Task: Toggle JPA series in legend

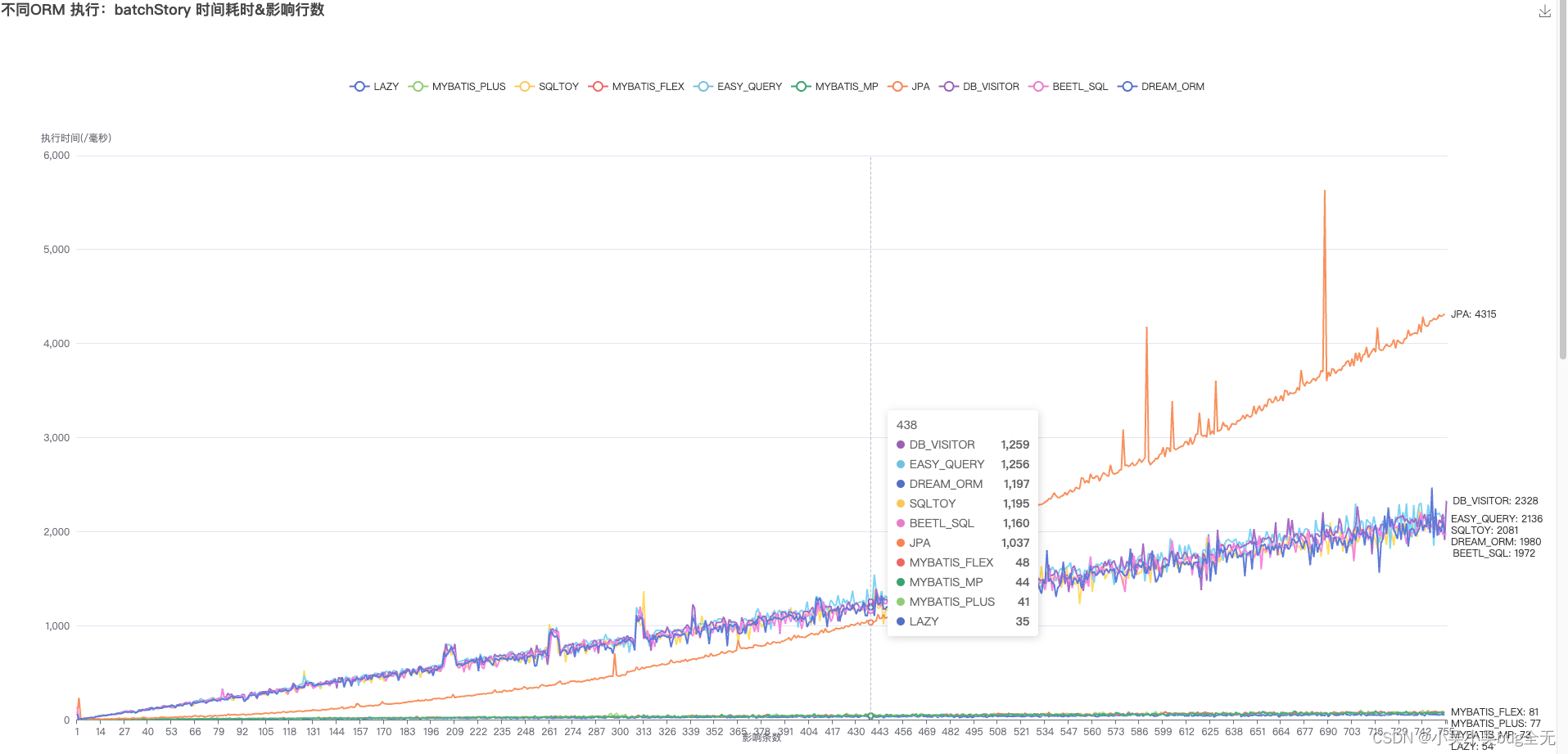Action: click(x=909, y=87)
